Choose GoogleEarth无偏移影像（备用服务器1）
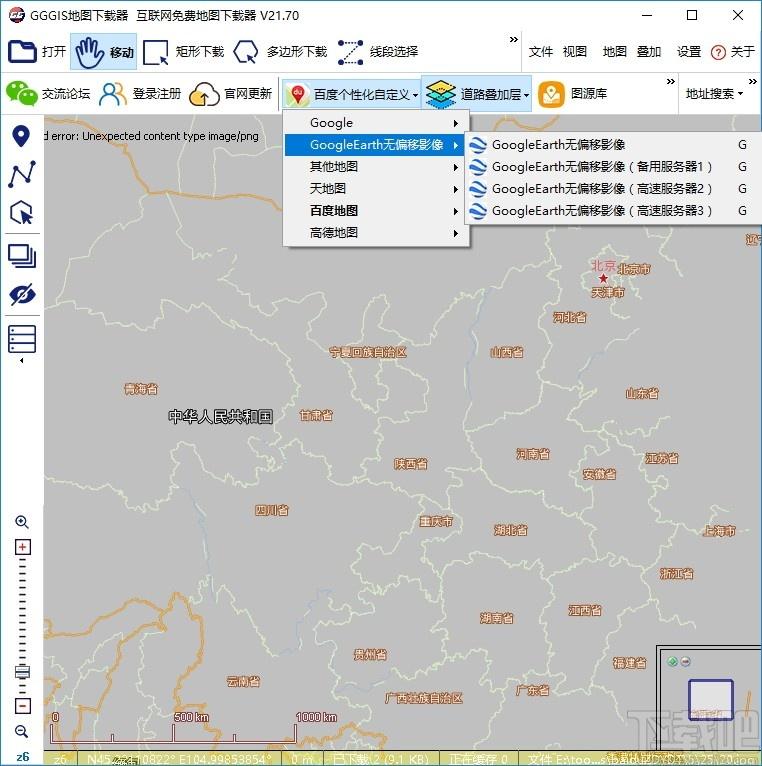762x766 pixels. (614, 167)
